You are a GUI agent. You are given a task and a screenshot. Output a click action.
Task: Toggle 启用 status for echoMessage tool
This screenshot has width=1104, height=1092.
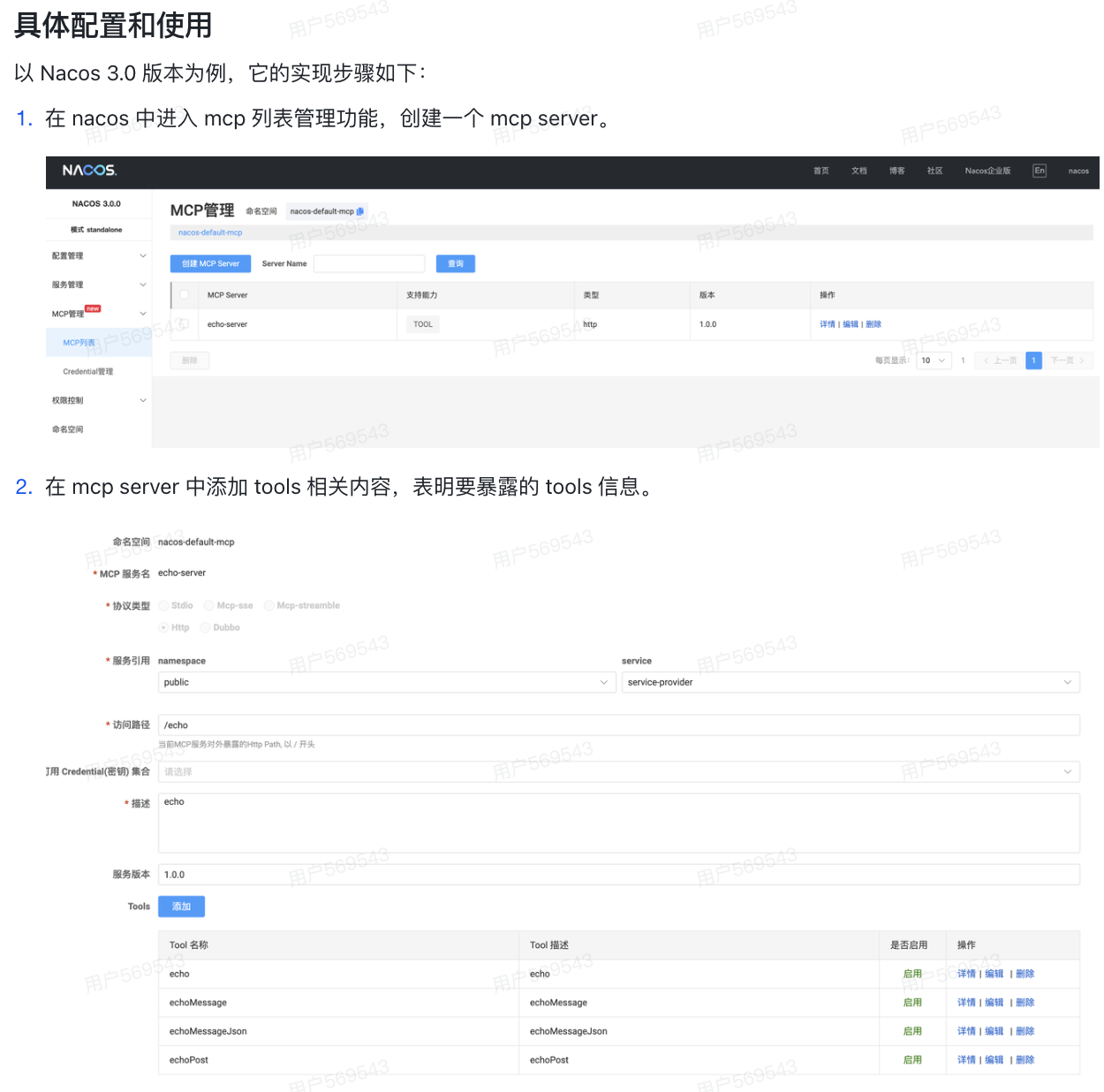point(912,1003)
